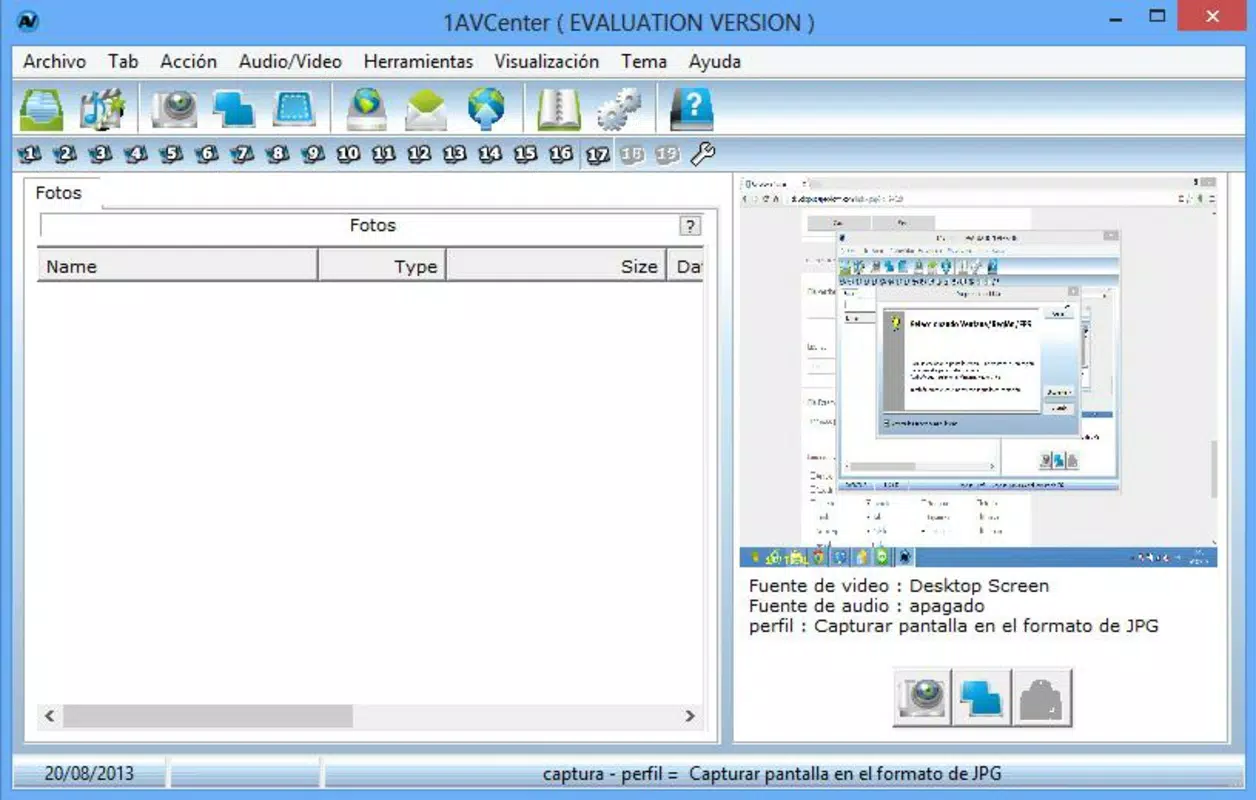
Task: Choose profile number 15 icon
Action: pyautogui.click(x=525, y=154)
